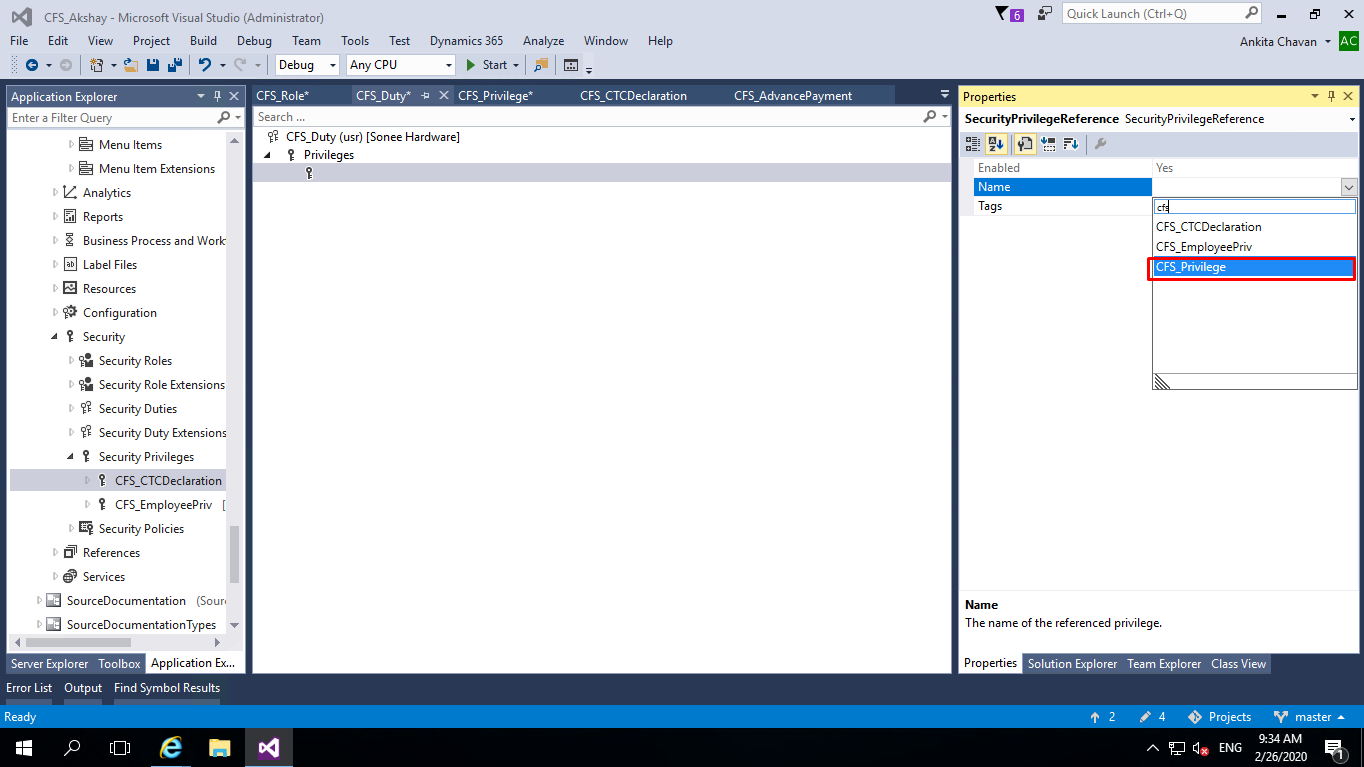Open the SecurityPrivilegeReference object selector dropdown

click(1352, 119)
